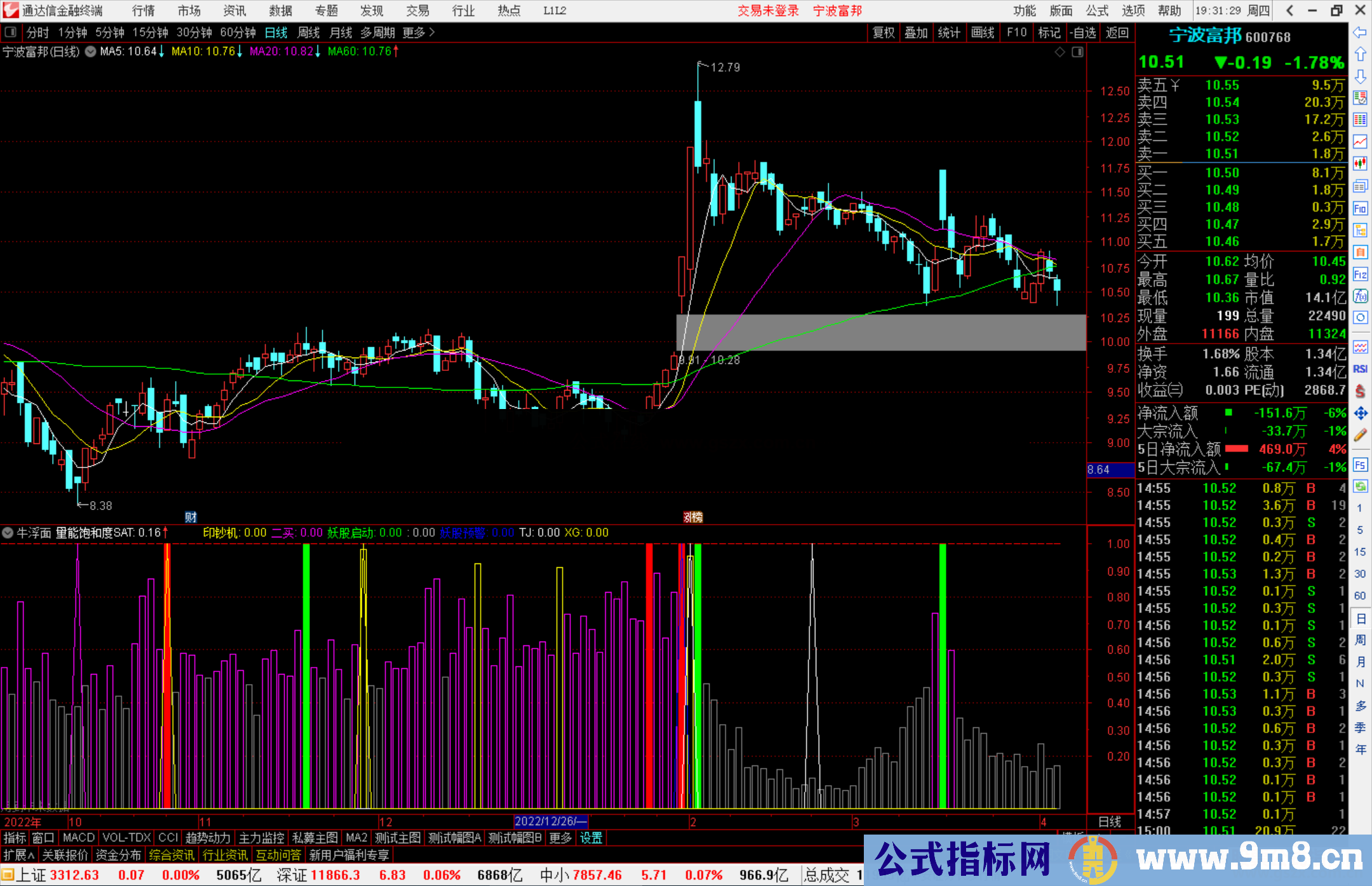The width and height of the screenshot is (1372, 886).
Task: Click the 复权 button
Action: 884,32
